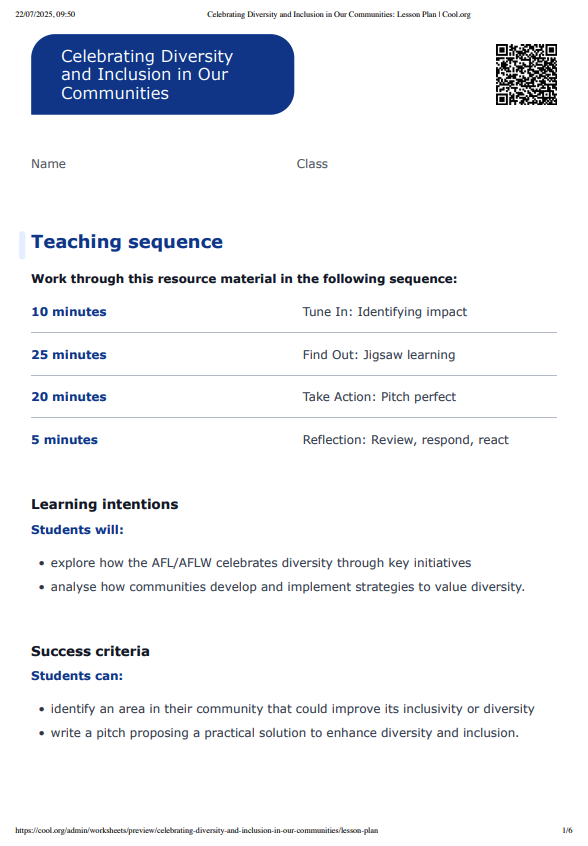The height and width of the screenshot is (846, 588).
Task: Select the Learning intentions heading
Action: (x=105, y=504)
